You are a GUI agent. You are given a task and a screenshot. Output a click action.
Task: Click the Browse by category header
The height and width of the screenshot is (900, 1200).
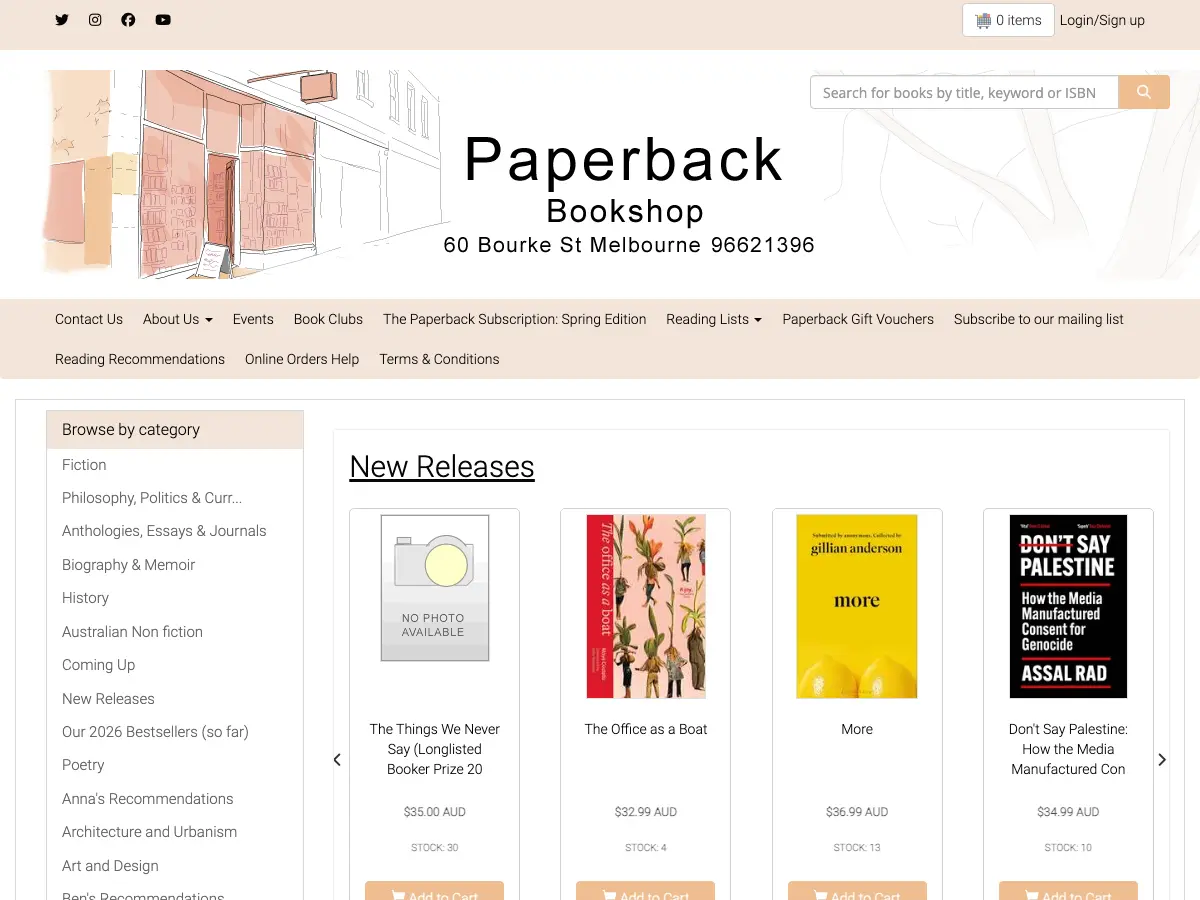(x=175, y=430)
